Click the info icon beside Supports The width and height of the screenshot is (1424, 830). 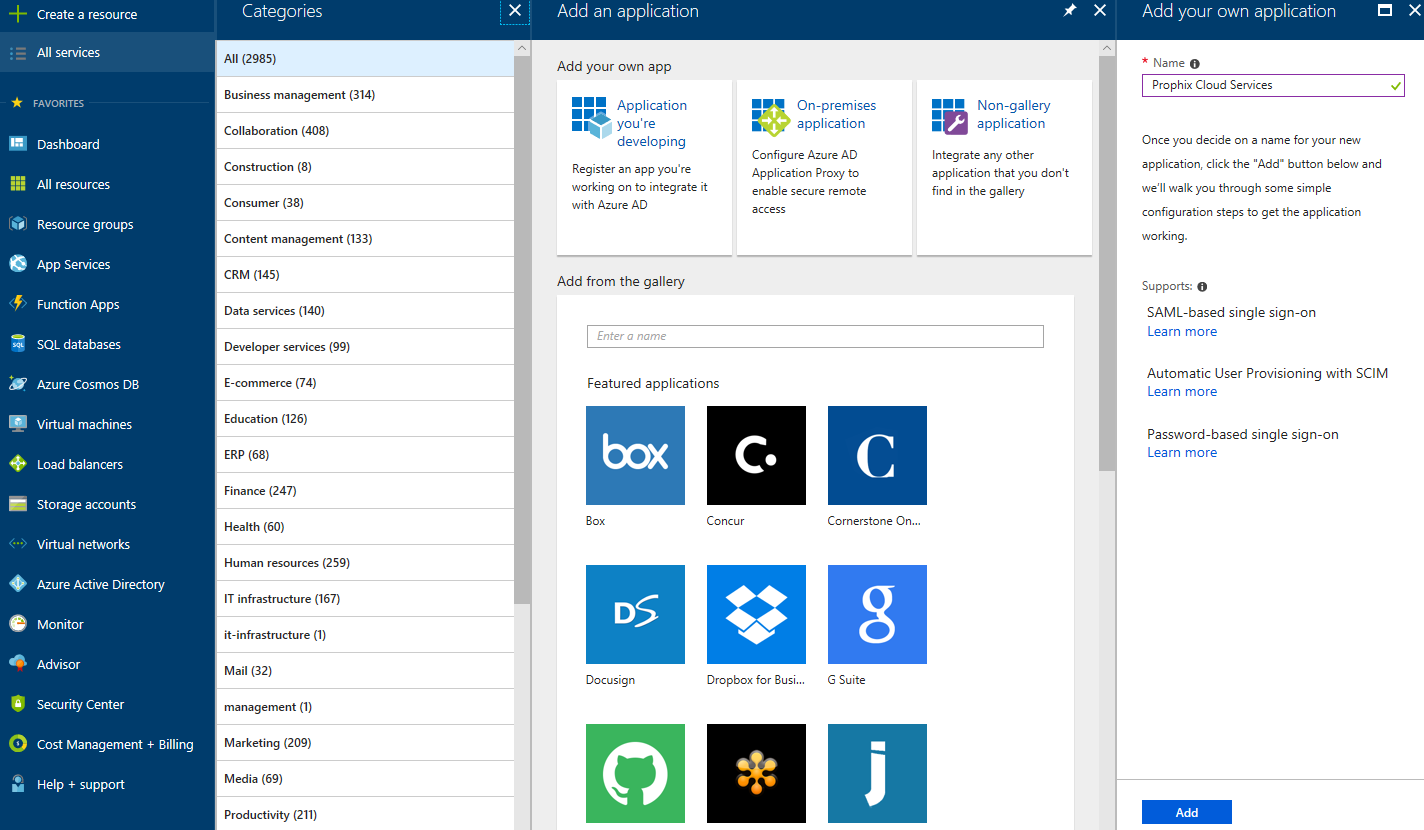coord(1202,287)
